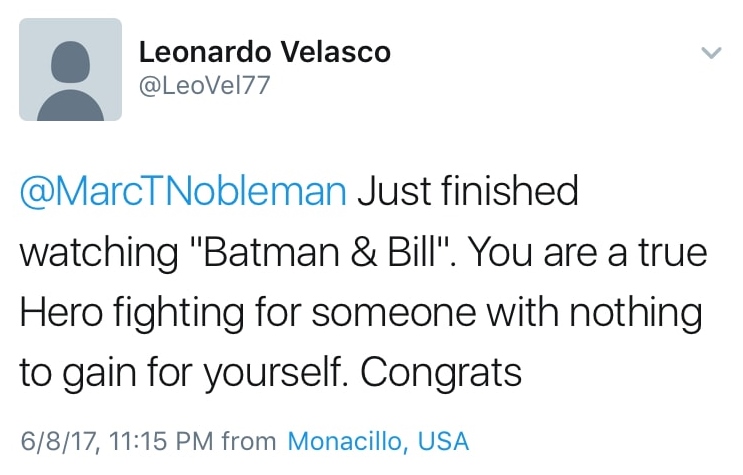Click the @LeoVel77 handle
Screen dimensions: 743x475
pos(203,87)
